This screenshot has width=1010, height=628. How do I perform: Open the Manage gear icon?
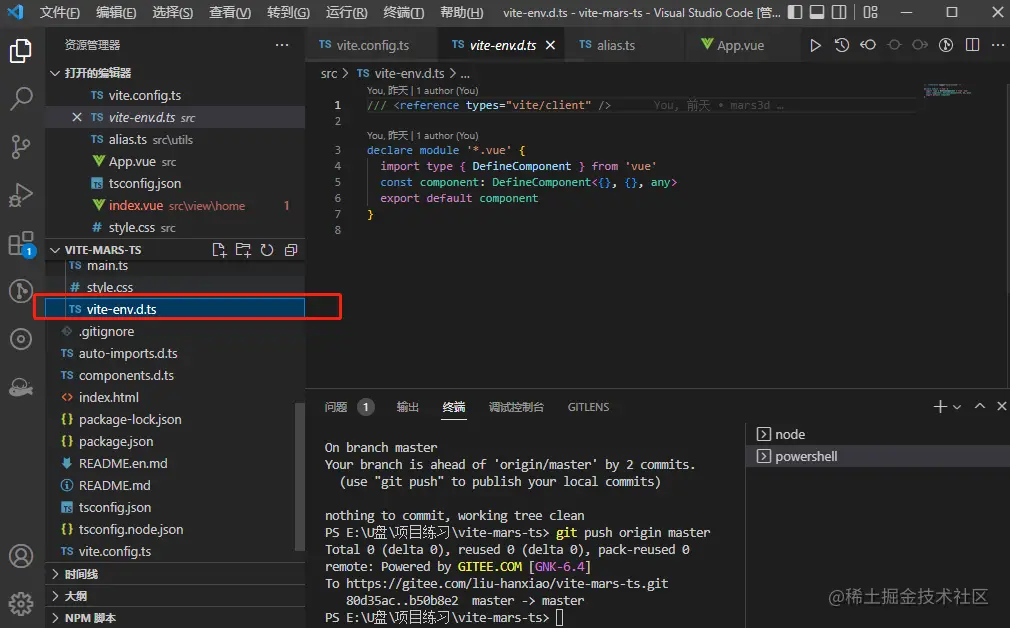pyautogui.click(x=21, y=604)
